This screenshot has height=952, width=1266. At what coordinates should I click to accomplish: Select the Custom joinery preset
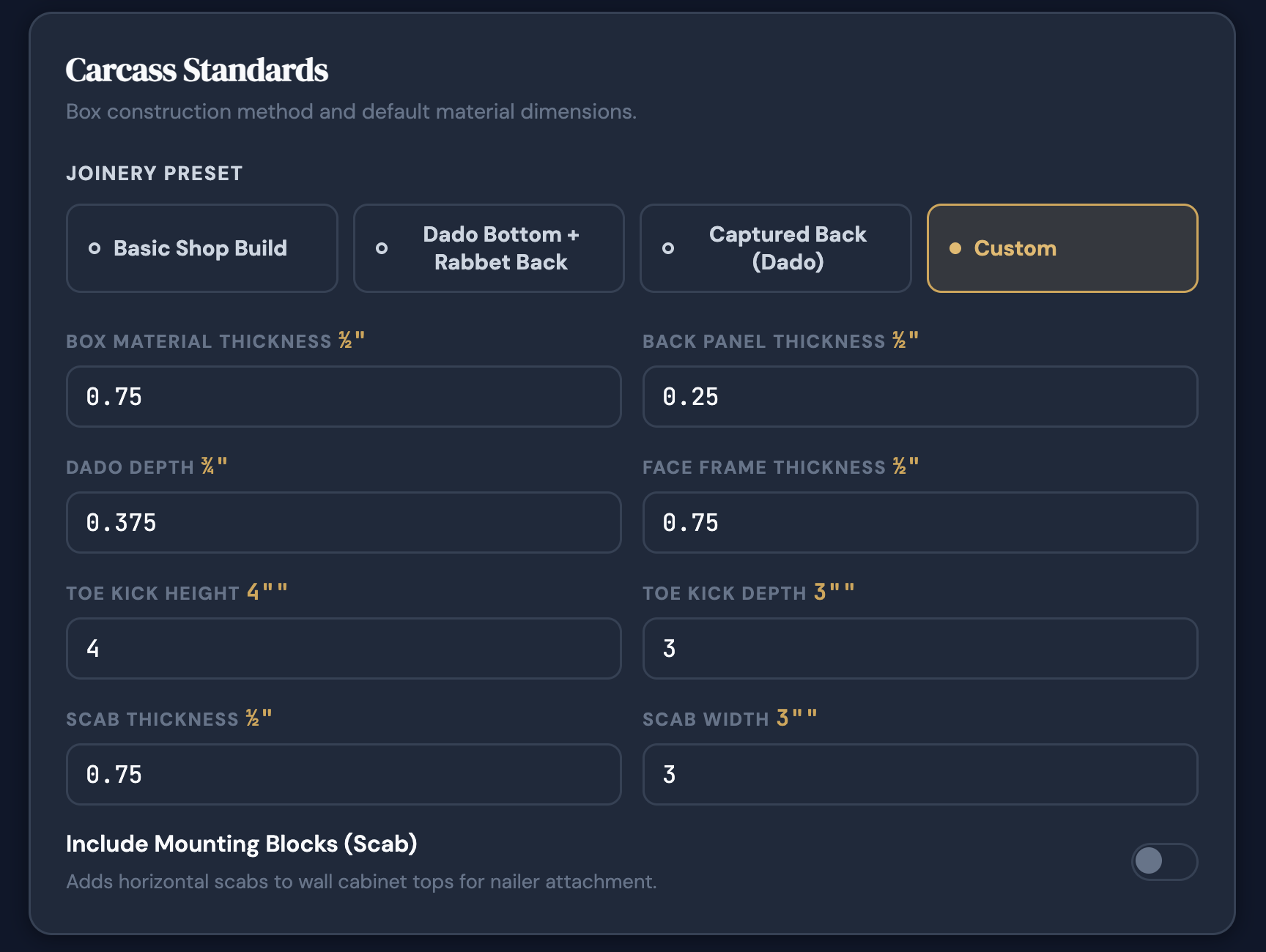tap(1062, 248)
